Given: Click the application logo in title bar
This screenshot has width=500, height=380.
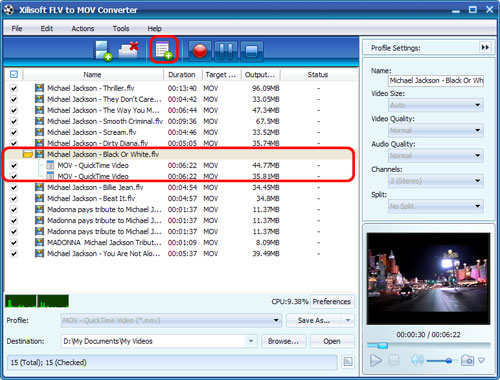Looking at the screenshot, I should point(9,10).
